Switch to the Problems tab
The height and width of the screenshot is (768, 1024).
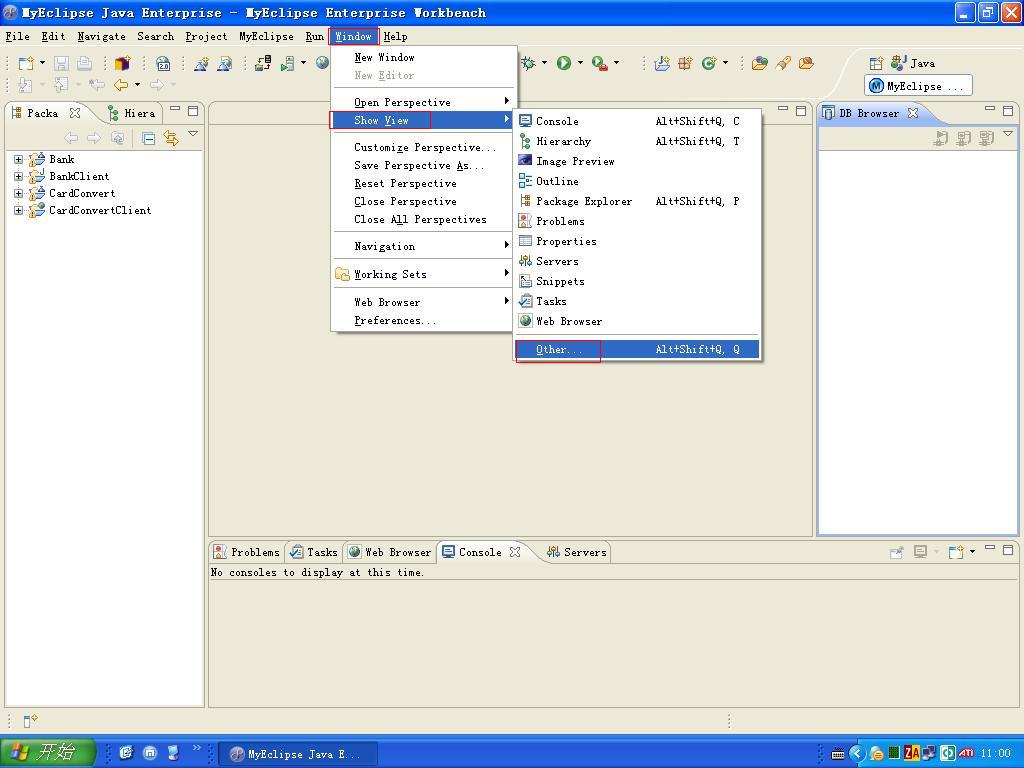click(247, 552)
